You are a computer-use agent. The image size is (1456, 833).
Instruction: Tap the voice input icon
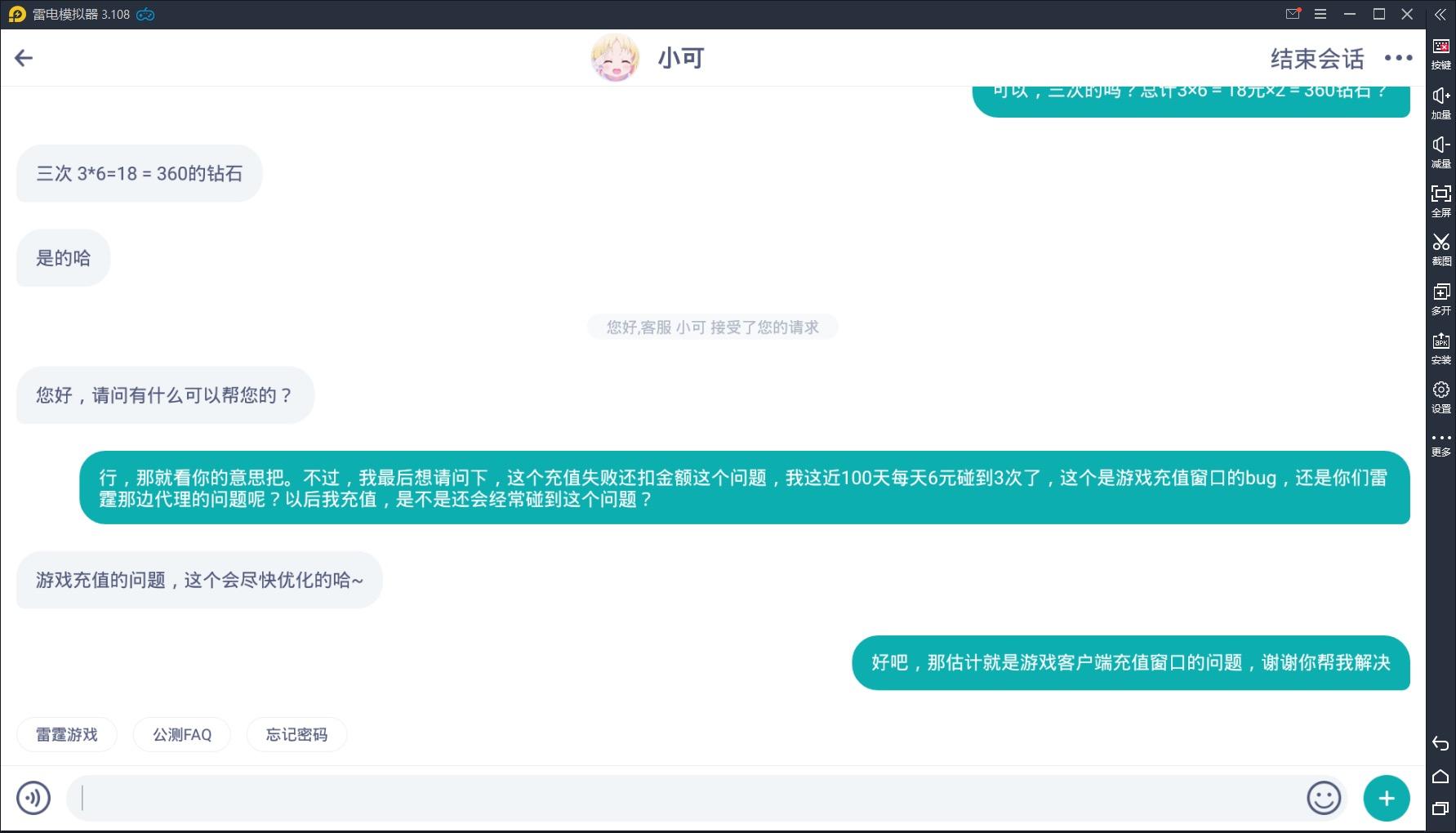[33, 798]
